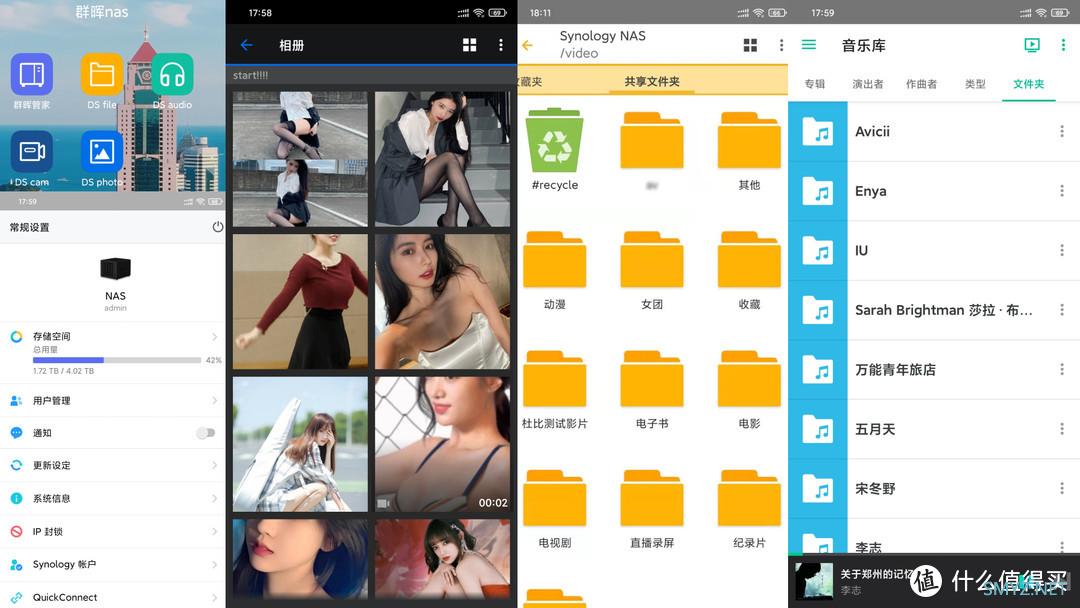Launch the DS file app
The image size is (1080, 608).
coord(102,74)
